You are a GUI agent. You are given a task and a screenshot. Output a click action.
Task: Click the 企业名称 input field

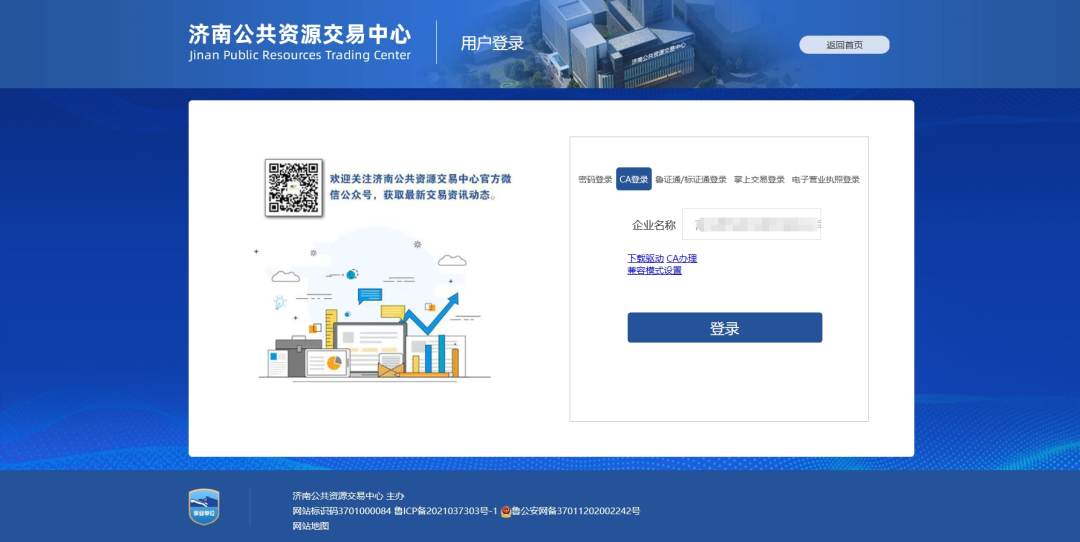[x=751, y=224]
